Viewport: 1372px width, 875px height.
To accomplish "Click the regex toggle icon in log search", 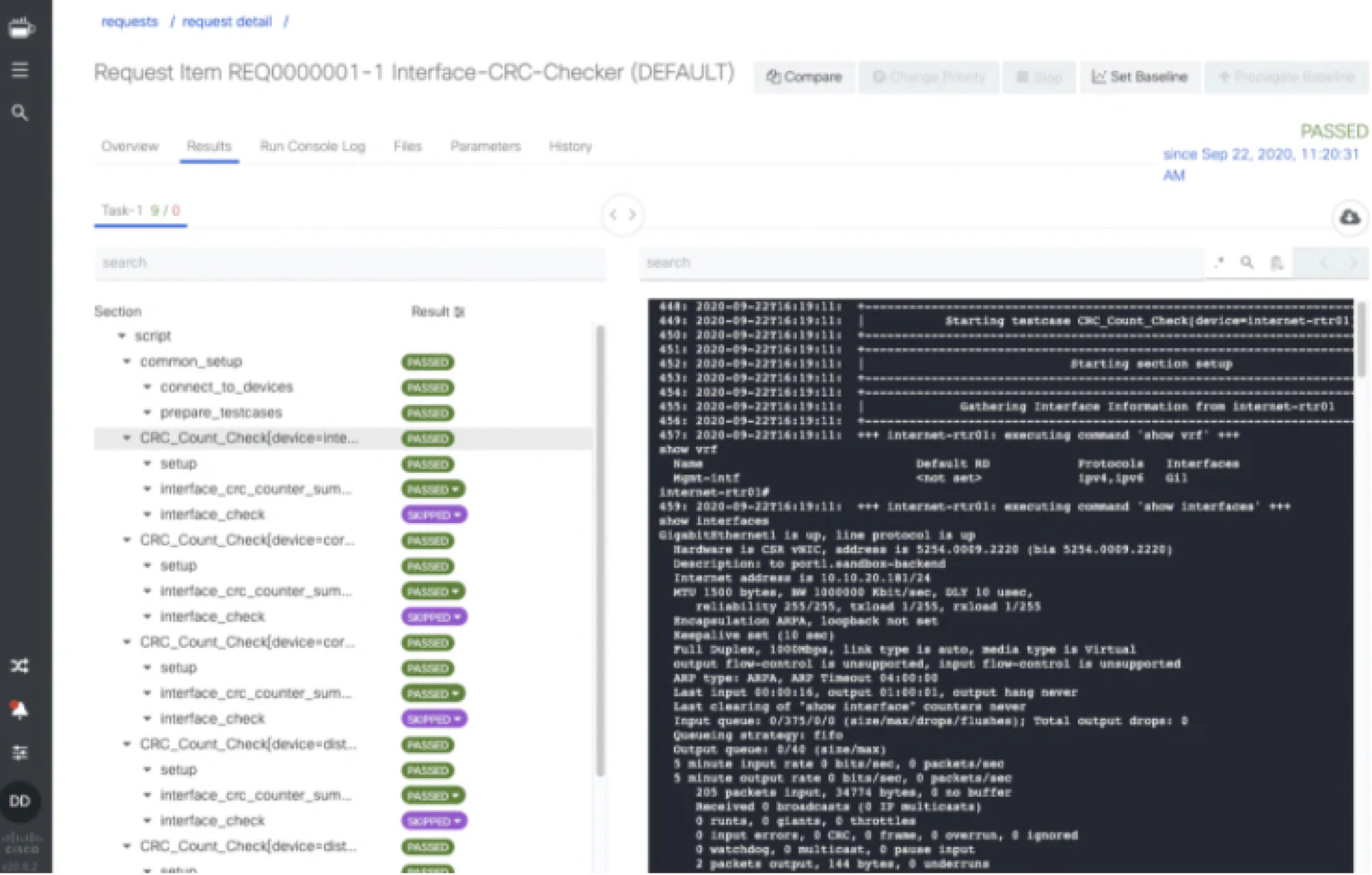I will [1219, 263].
